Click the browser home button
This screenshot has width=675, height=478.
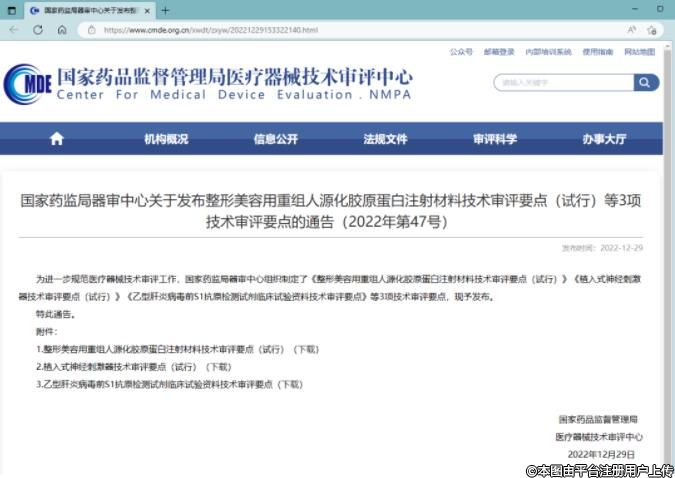[62, 30]
